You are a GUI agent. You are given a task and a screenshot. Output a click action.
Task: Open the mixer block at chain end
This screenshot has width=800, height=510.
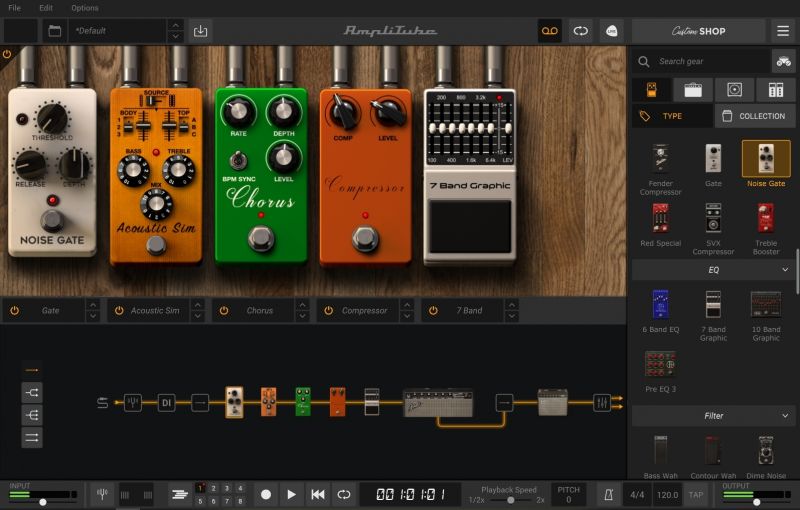tap(602, 403)
